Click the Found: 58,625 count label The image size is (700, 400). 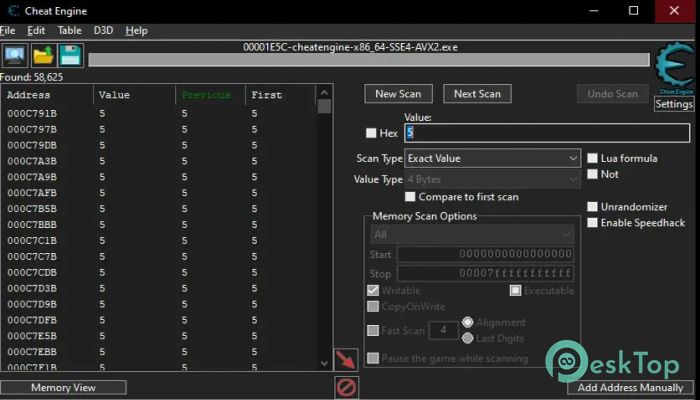[x=31, y=77]
